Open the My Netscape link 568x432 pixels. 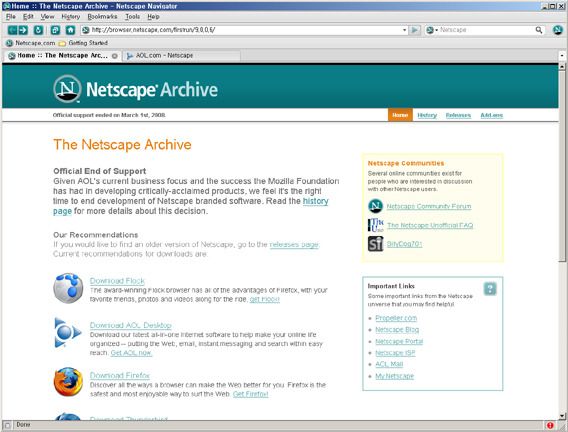tap(394, 376)
